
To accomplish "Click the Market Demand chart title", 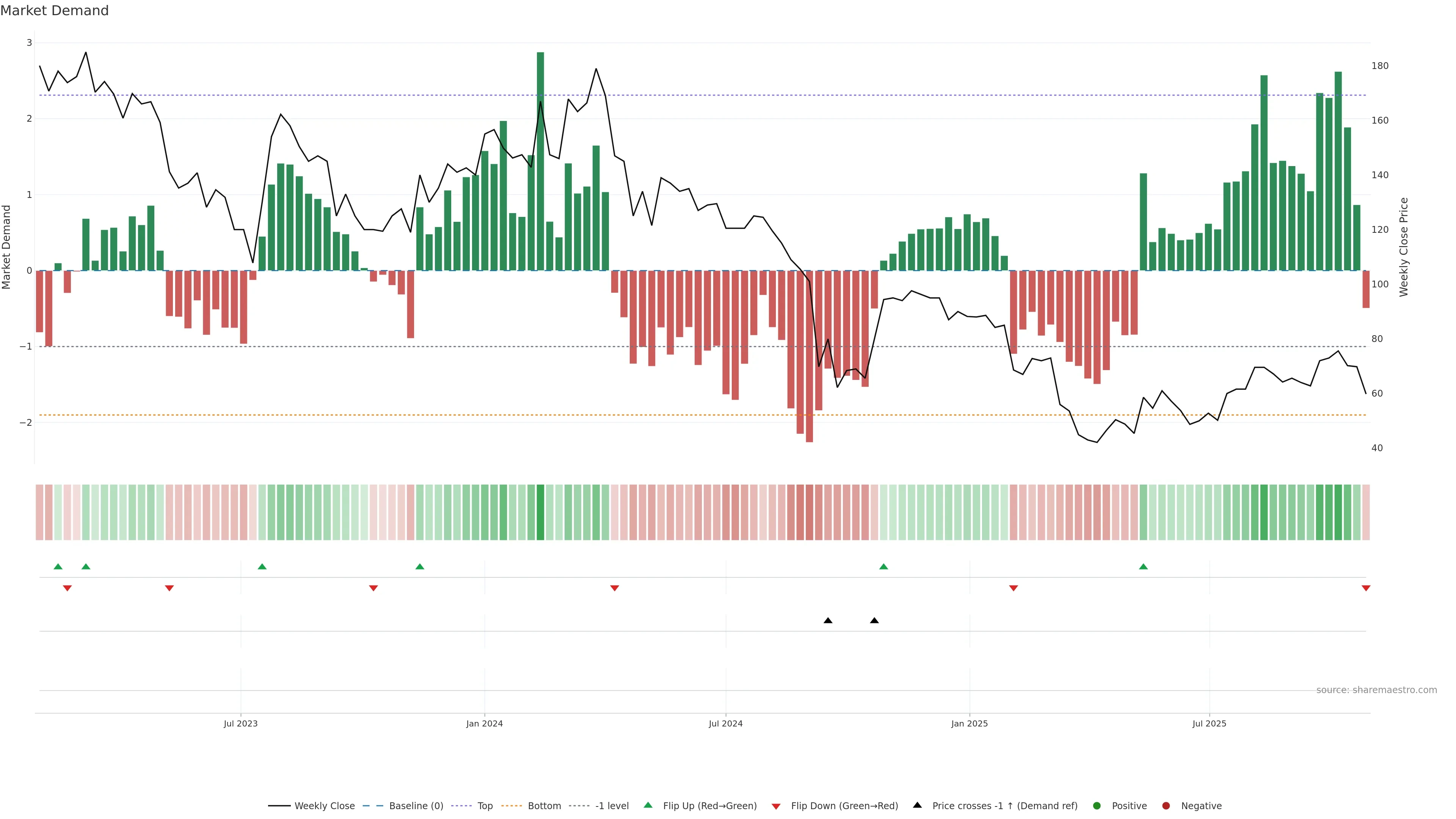I will (54, 11).
